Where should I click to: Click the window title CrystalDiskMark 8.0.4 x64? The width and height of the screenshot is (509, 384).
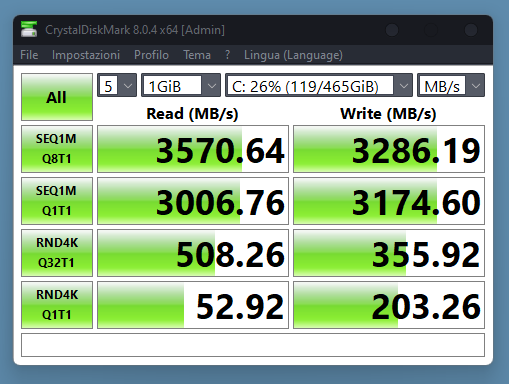coord(135,30)
